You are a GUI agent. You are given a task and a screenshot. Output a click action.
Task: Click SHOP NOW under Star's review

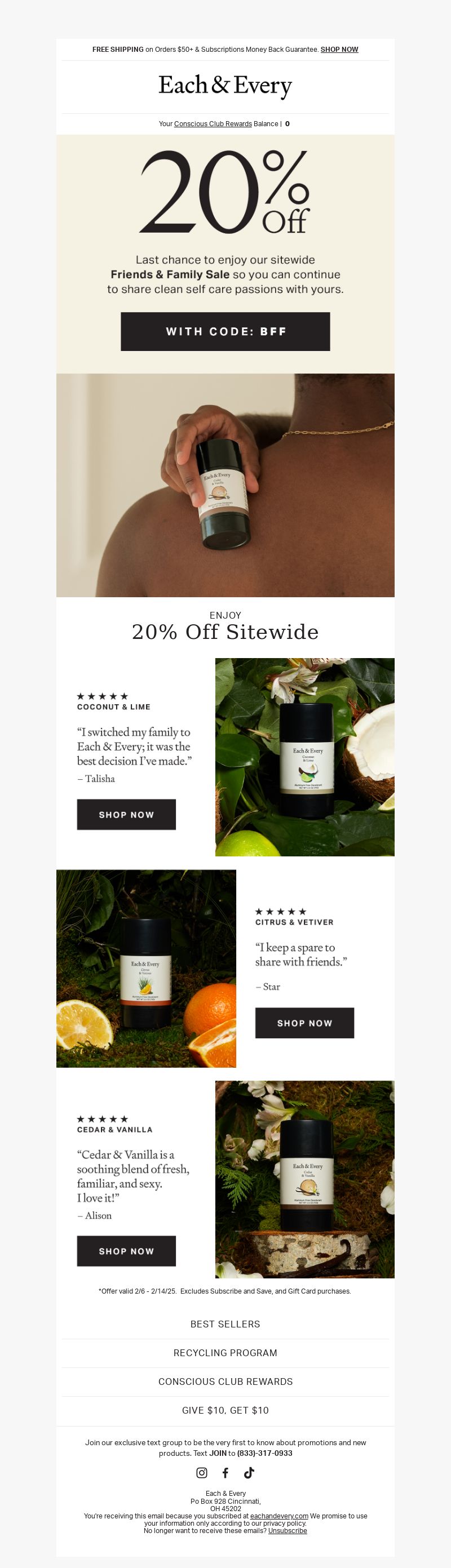click(305, 1023)
